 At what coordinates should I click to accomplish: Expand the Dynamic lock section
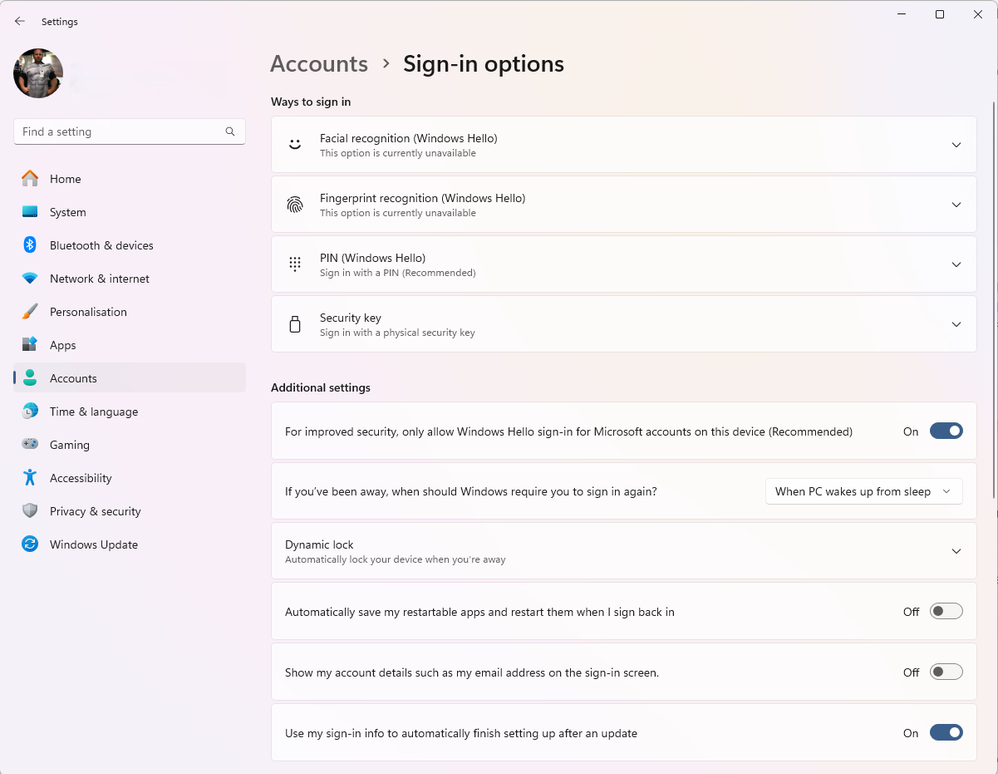point(956,551)
